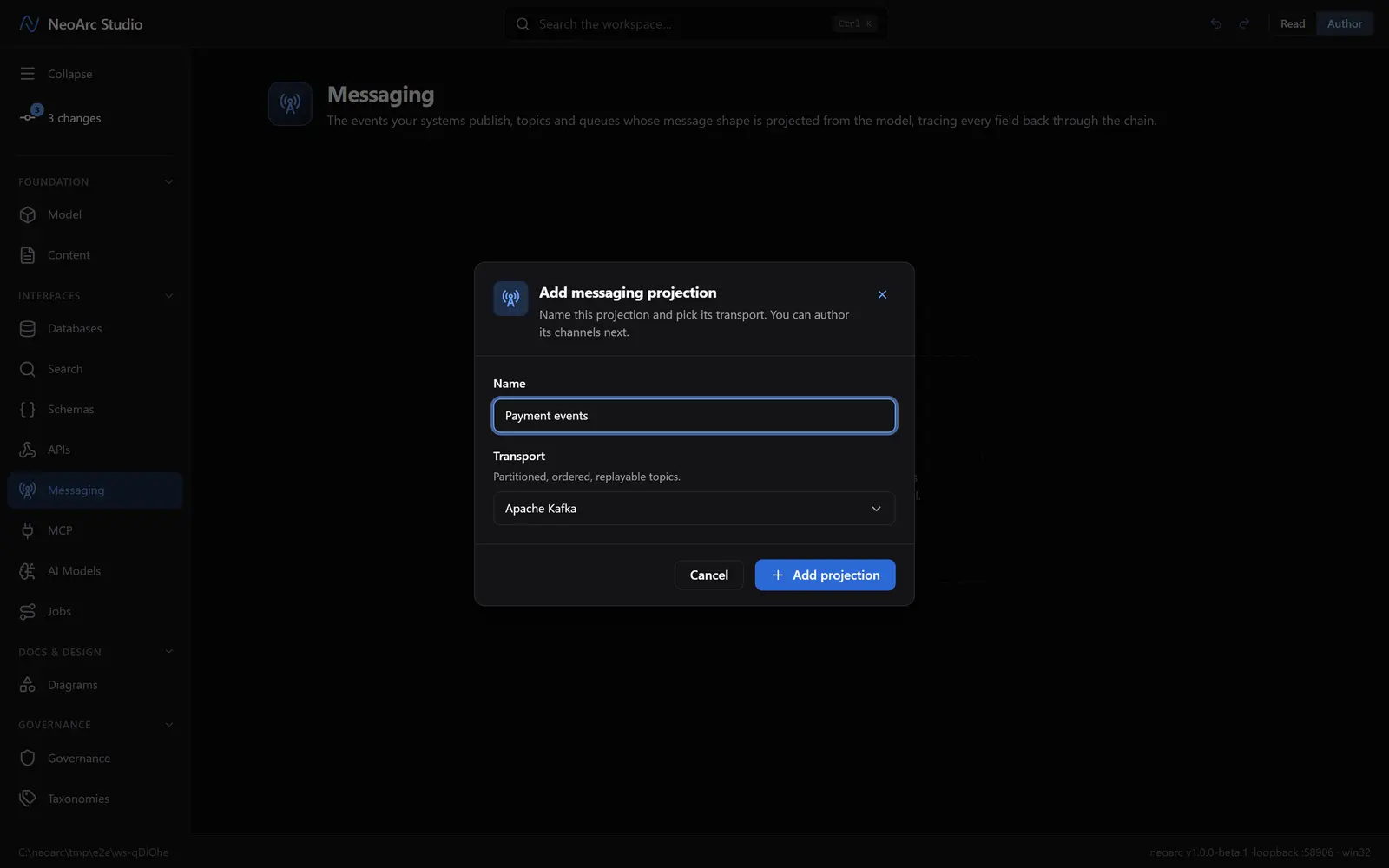Screen dimensions: 1389x868
Task: Click the Databases cylinder icon
Action: (x=28, y=328)
